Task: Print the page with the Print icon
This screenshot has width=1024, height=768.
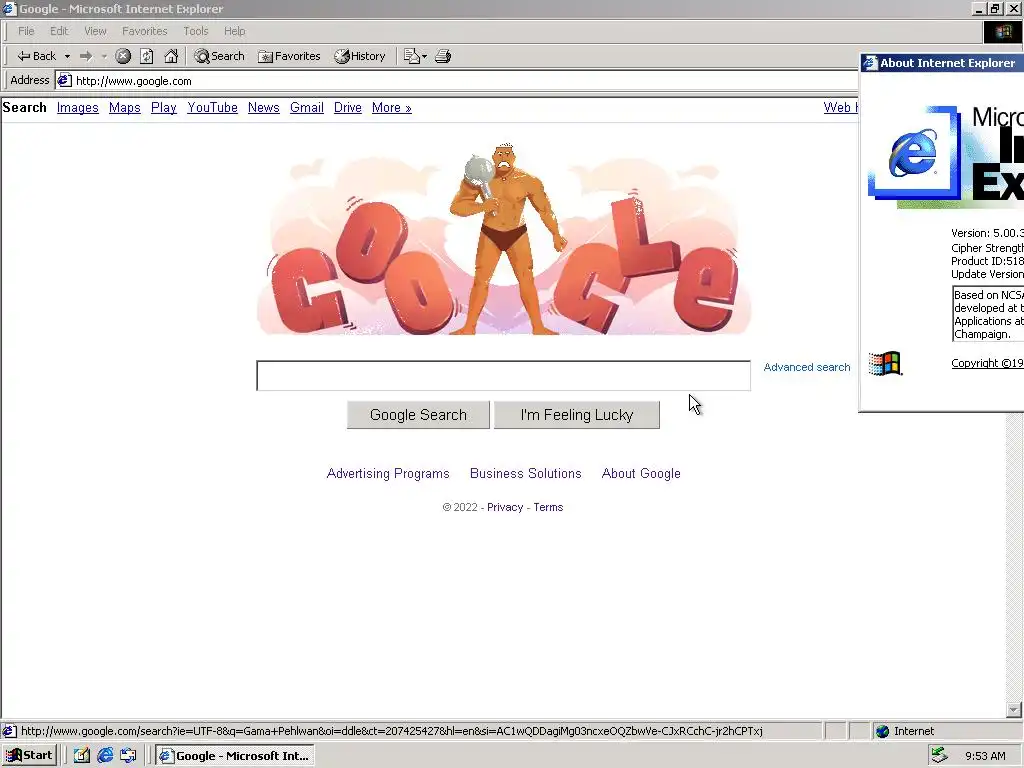Action: click(443, 56)
